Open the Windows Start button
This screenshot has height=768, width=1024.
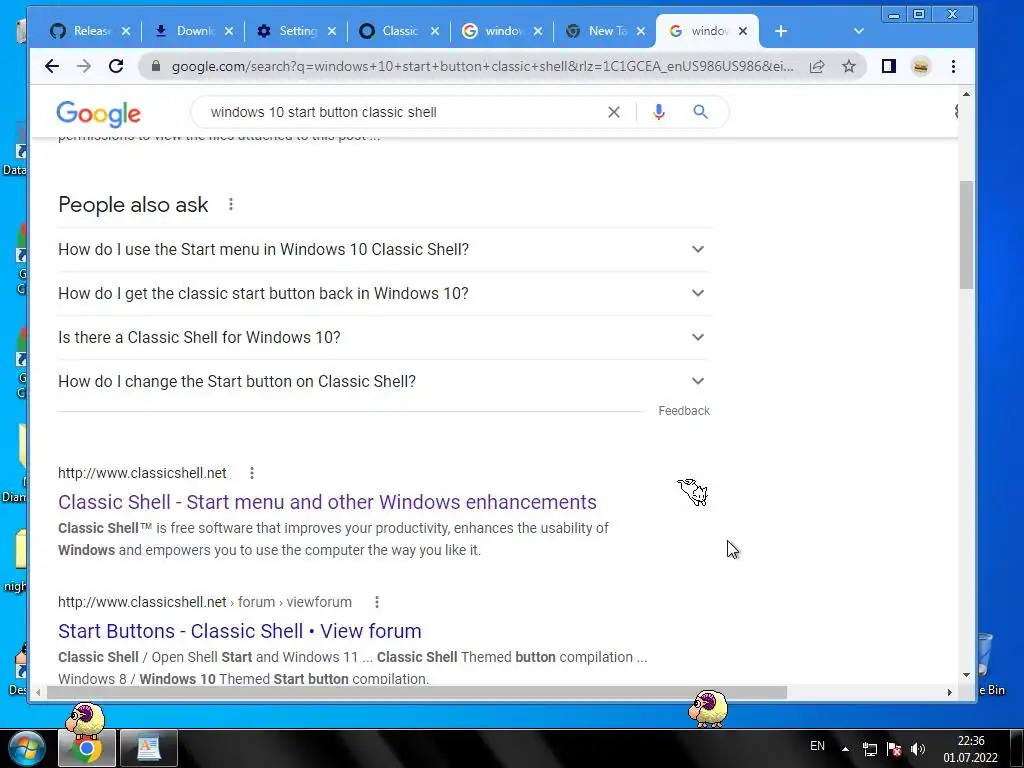coord(27,748)
